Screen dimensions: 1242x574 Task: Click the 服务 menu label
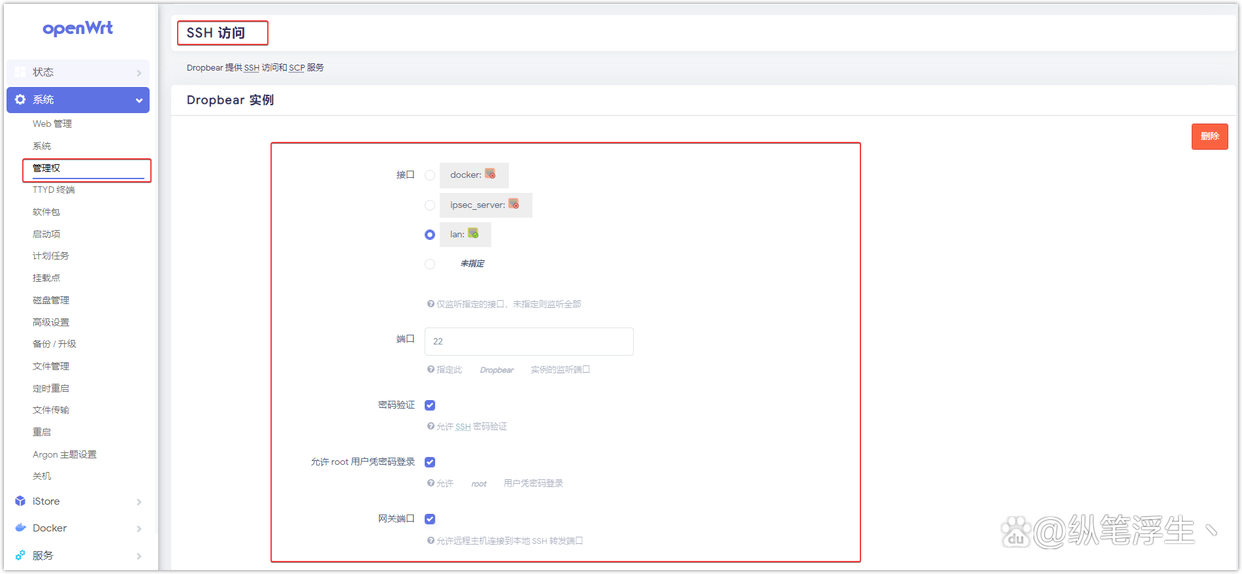(x=43, y=555)
